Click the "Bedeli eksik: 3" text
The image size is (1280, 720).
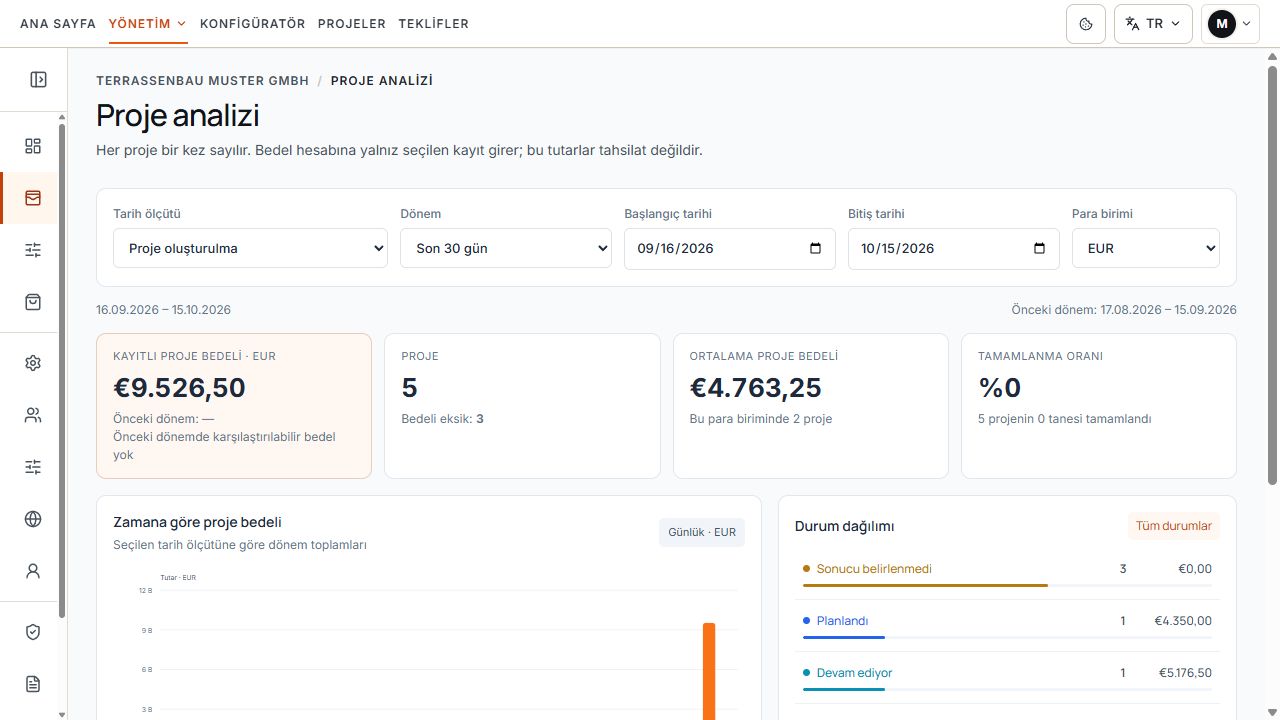[442, 419]
